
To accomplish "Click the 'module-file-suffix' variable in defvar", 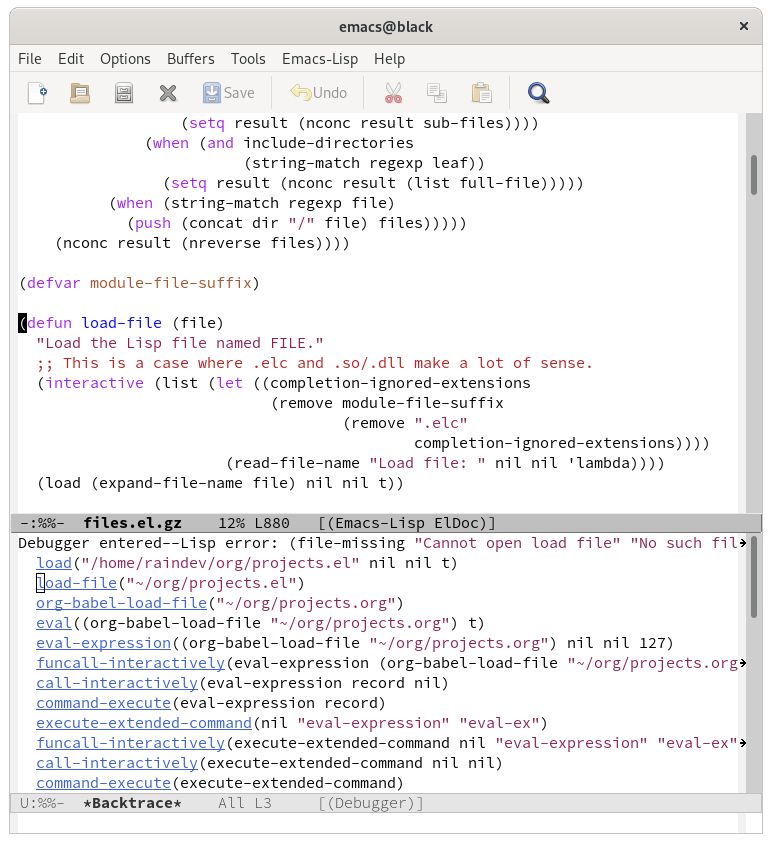I will tap(171, 283).
